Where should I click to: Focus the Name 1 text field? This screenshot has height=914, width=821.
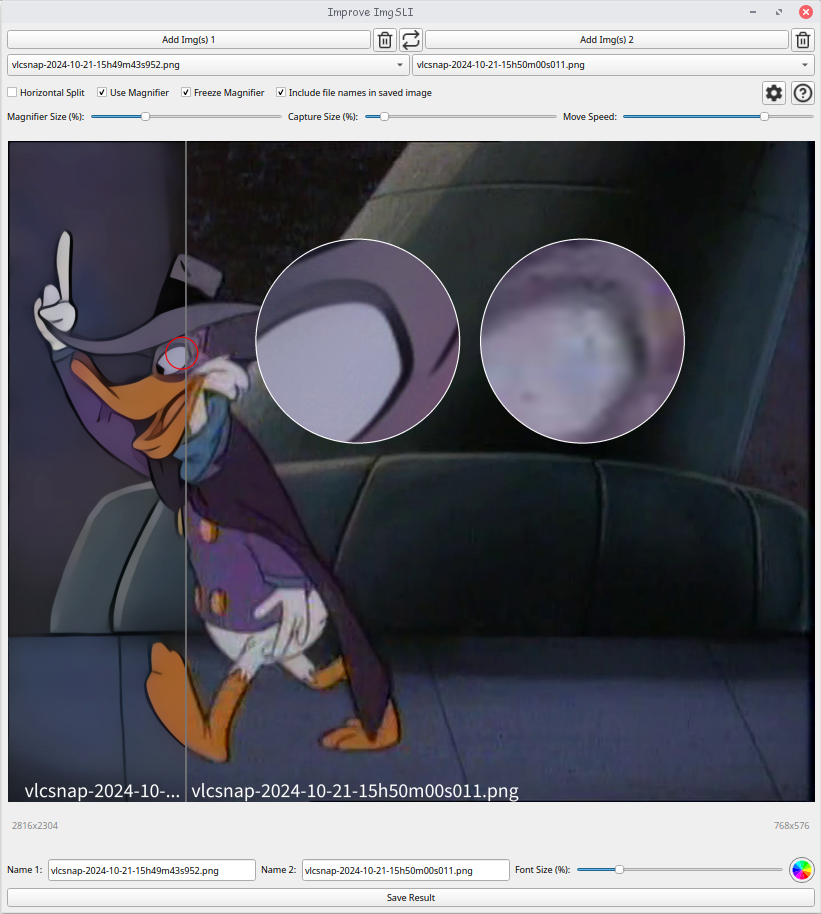pos(152,870)
